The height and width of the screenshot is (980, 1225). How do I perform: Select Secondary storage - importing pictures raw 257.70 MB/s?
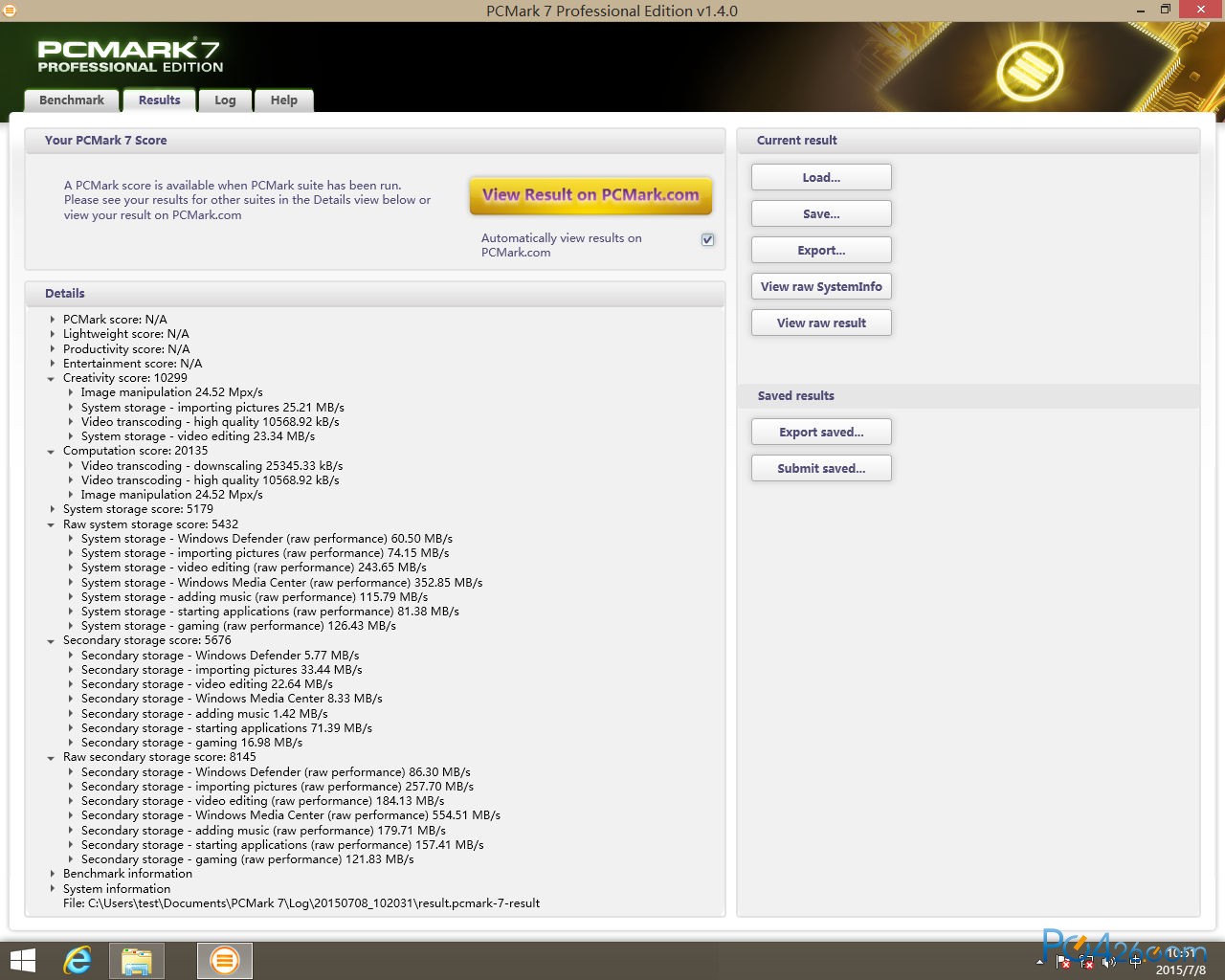point(278,787)
